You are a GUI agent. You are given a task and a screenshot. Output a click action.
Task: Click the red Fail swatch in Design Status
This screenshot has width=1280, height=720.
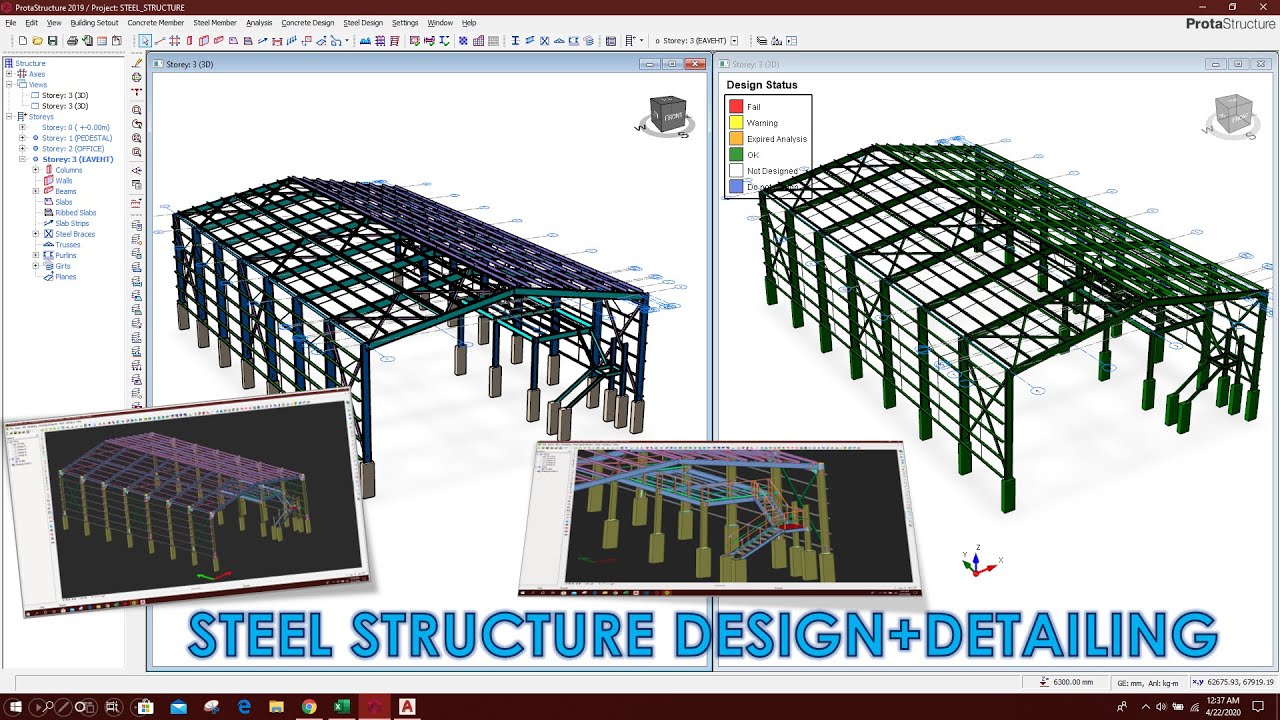737,106
